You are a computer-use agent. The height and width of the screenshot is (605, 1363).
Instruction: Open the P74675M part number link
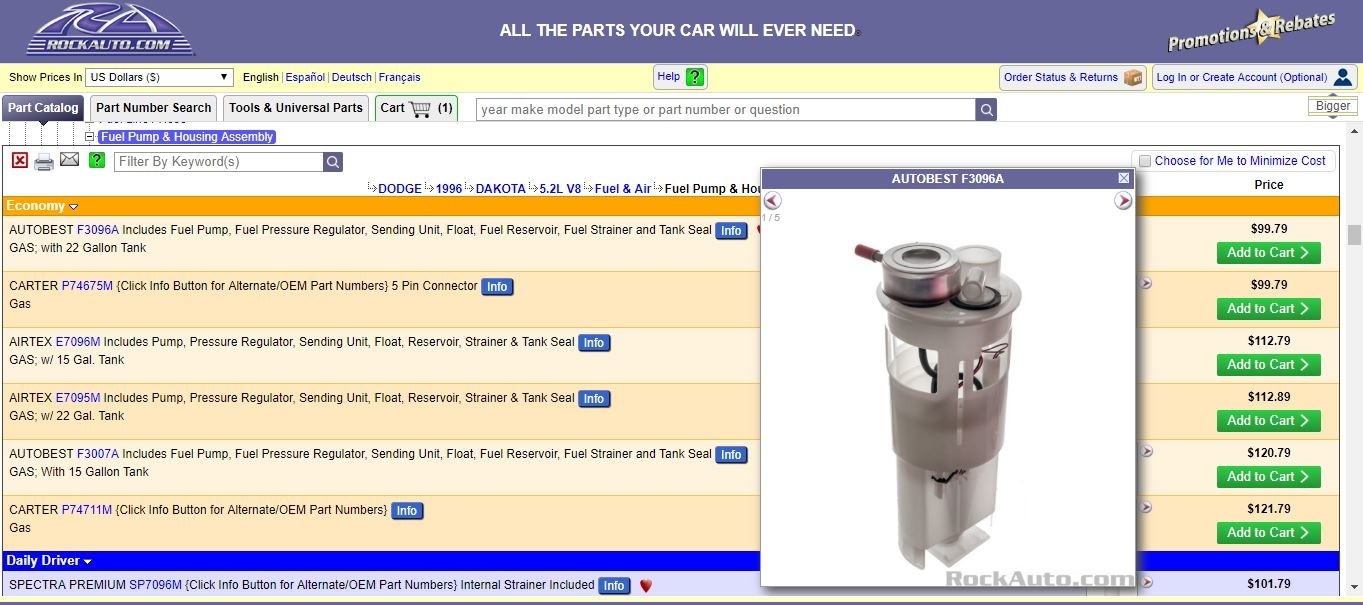pos(87,286)
